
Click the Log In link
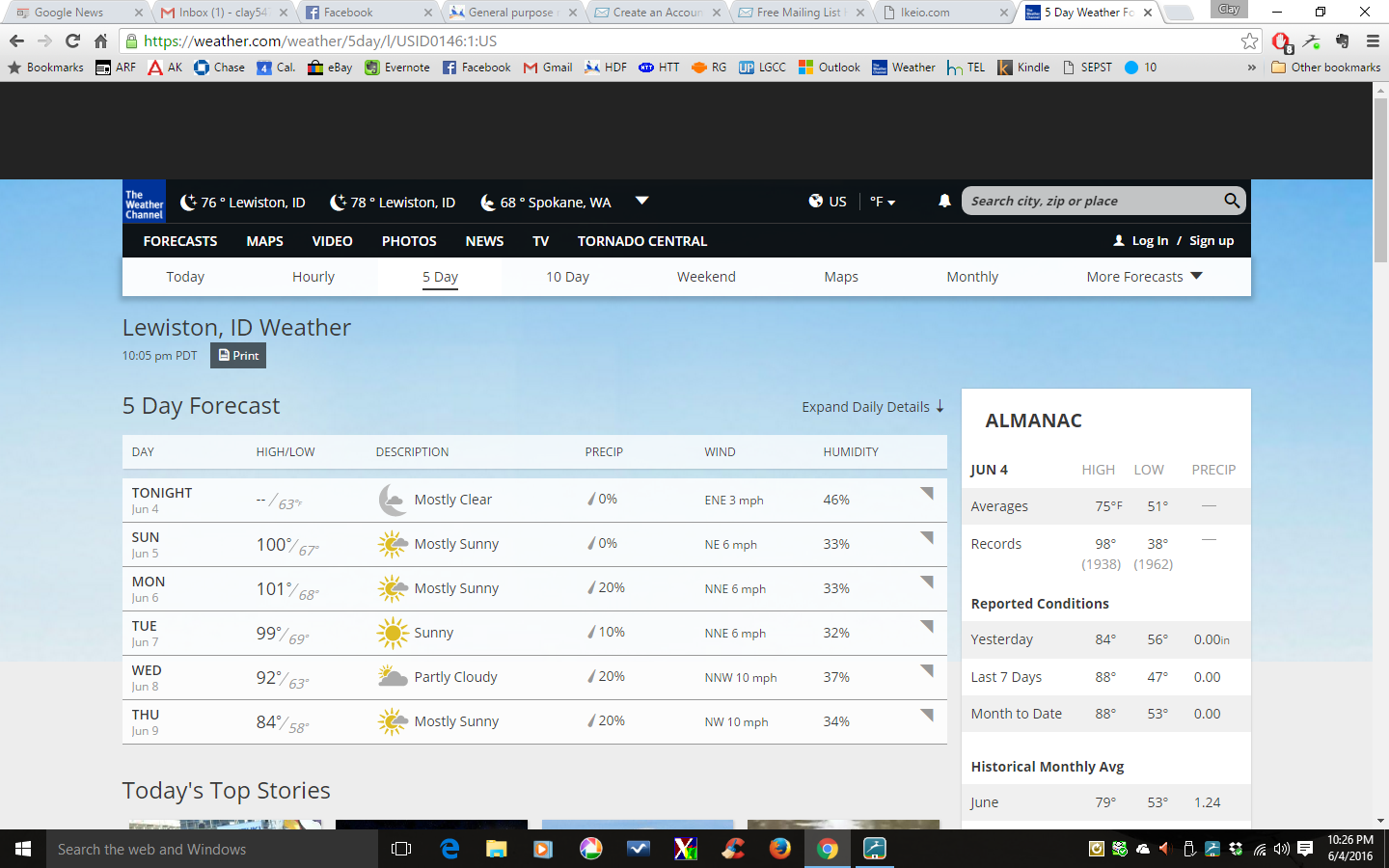click(1149, 241)
